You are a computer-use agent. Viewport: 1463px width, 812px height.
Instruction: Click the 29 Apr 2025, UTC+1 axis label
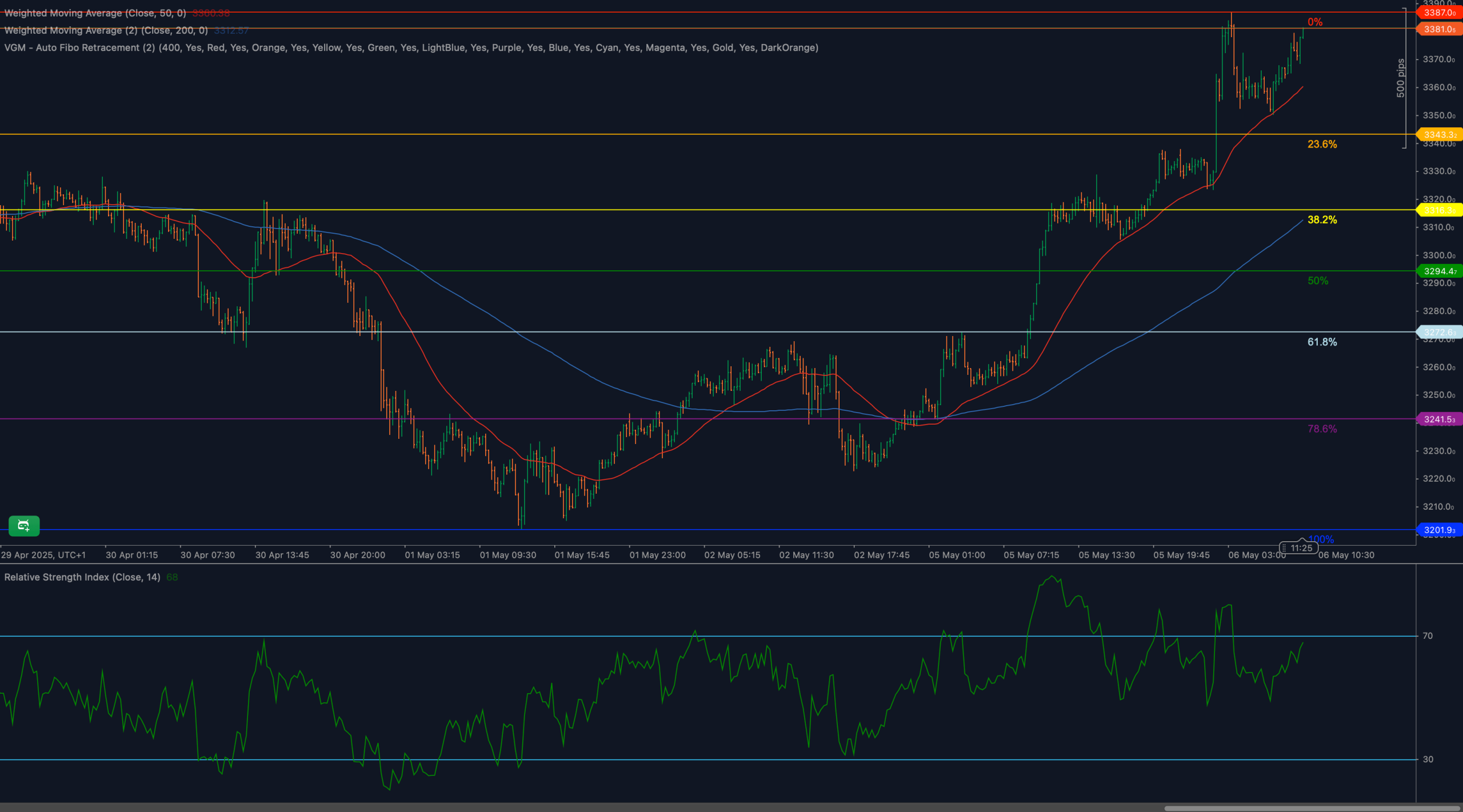click(x=43, y=555)
